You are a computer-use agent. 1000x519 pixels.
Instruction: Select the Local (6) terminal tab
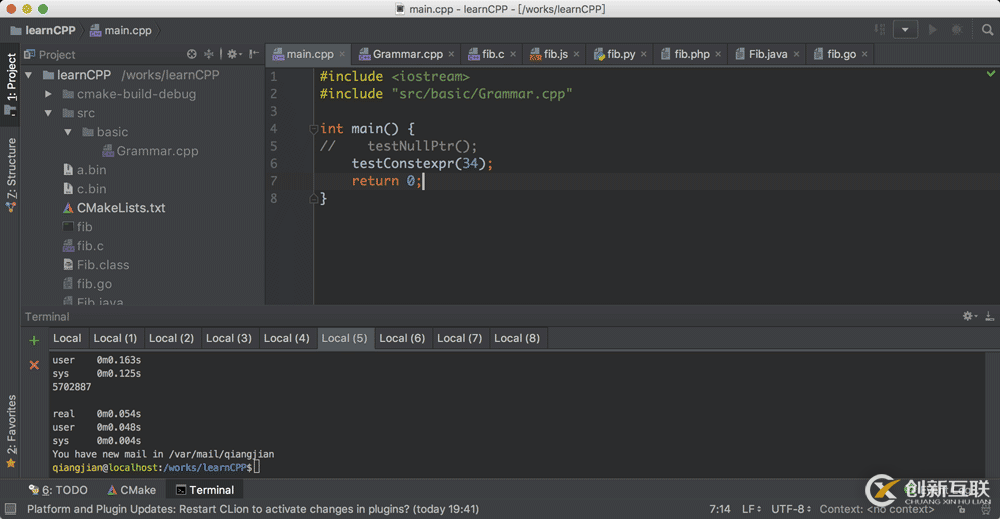402,339
